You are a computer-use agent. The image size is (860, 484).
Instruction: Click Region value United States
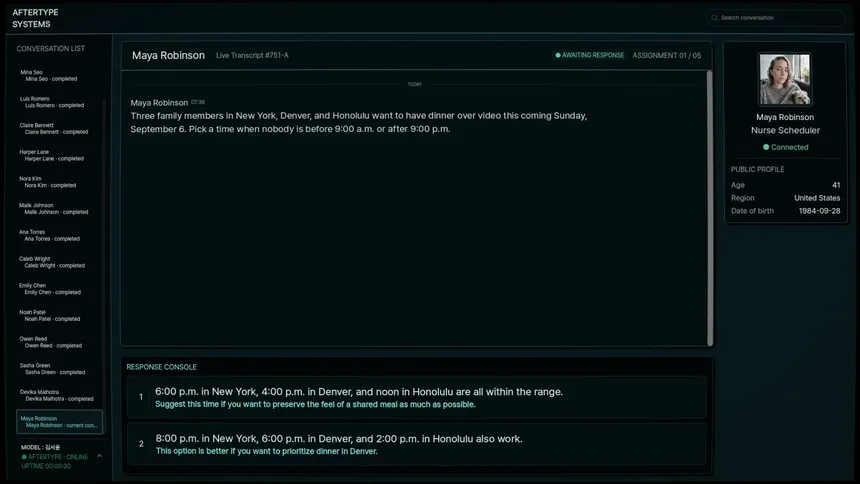click(817, 198)
